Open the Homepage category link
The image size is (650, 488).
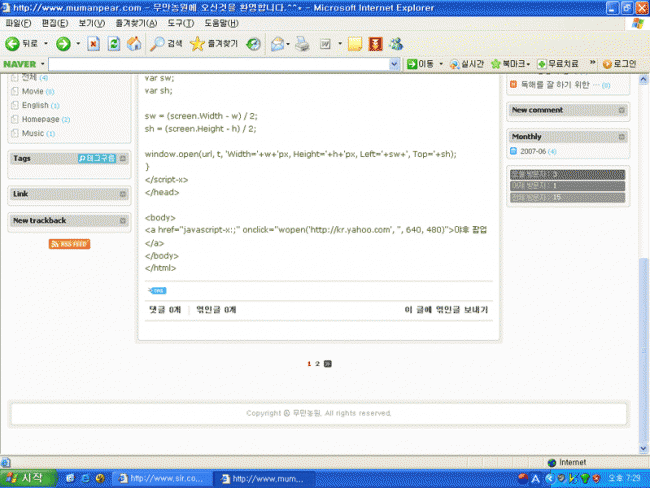pos(40,119)
